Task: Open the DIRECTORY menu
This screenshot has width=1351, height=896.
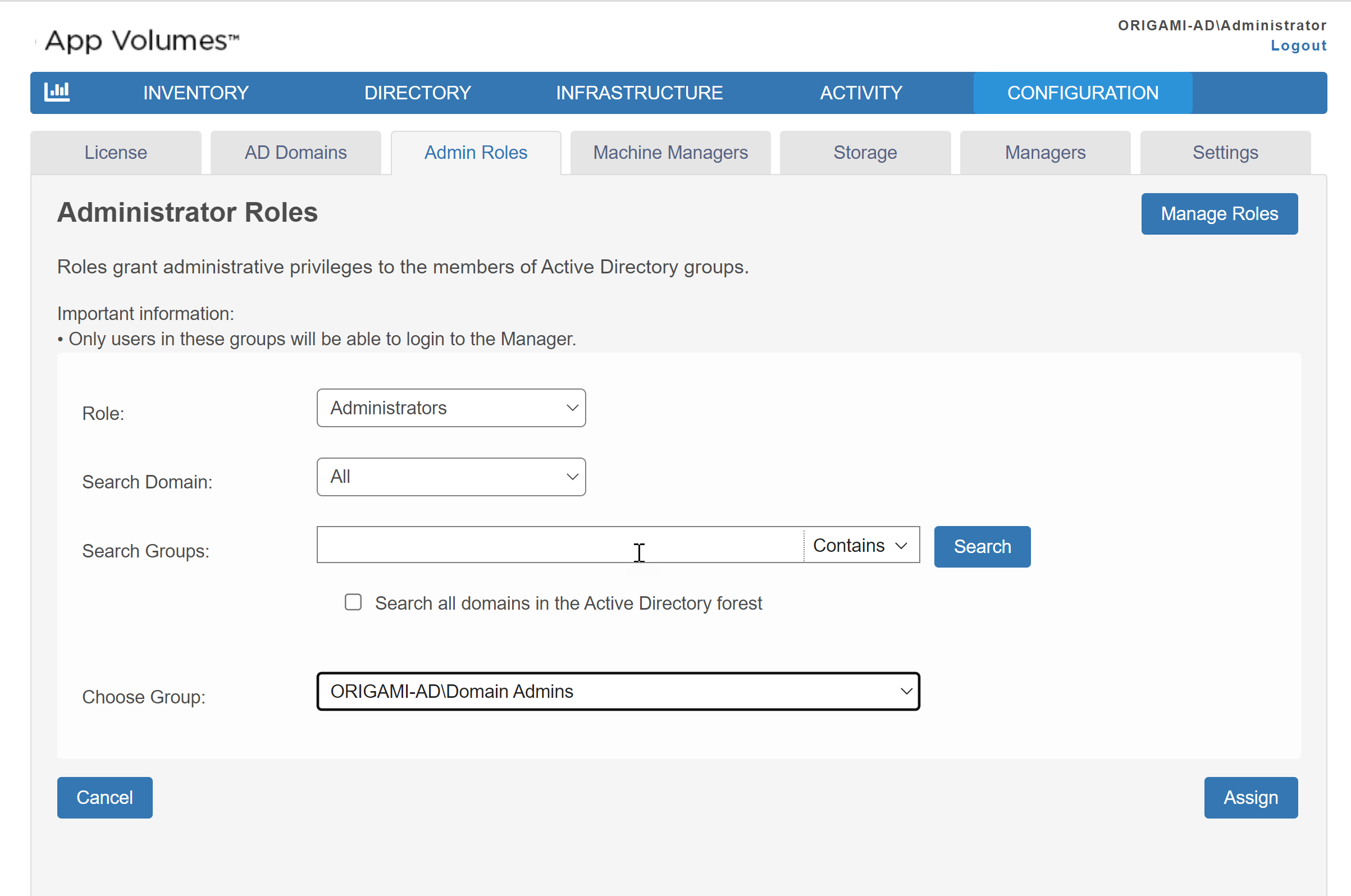Action: coord(418,93)
